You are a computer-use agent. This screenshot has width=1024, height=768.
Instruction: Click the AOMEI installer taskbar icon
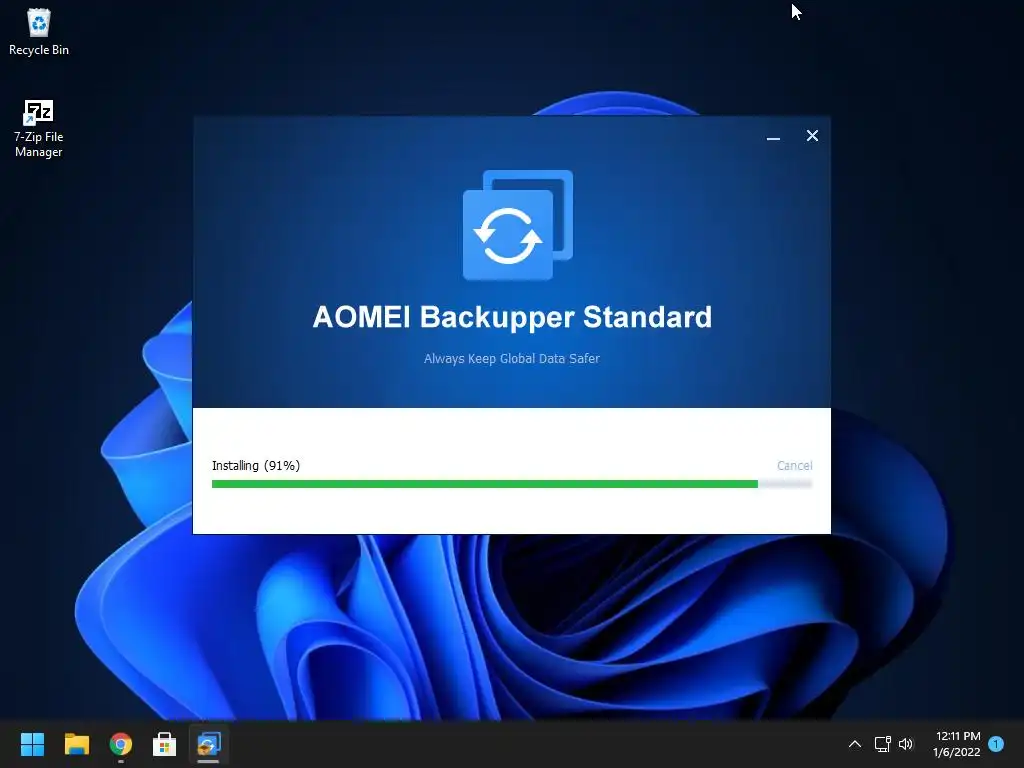pyautogui.click(x=208, y=744)
